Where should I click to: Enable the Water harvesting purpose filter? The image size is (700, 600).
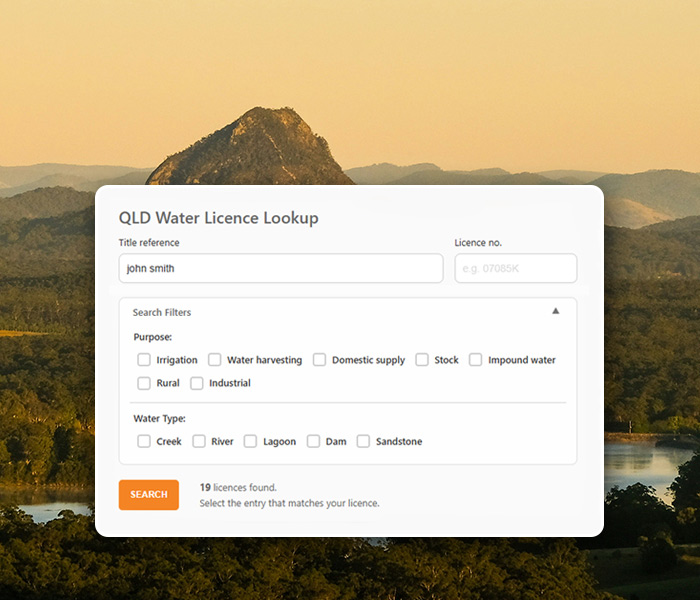215,360
